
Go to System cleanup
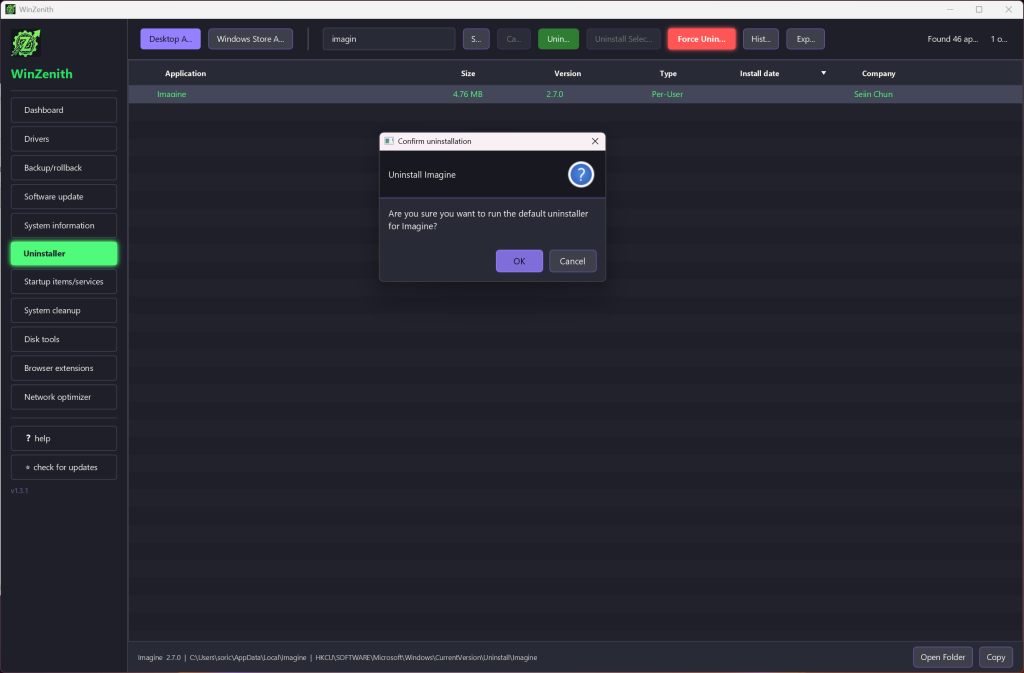click(64, 311)
